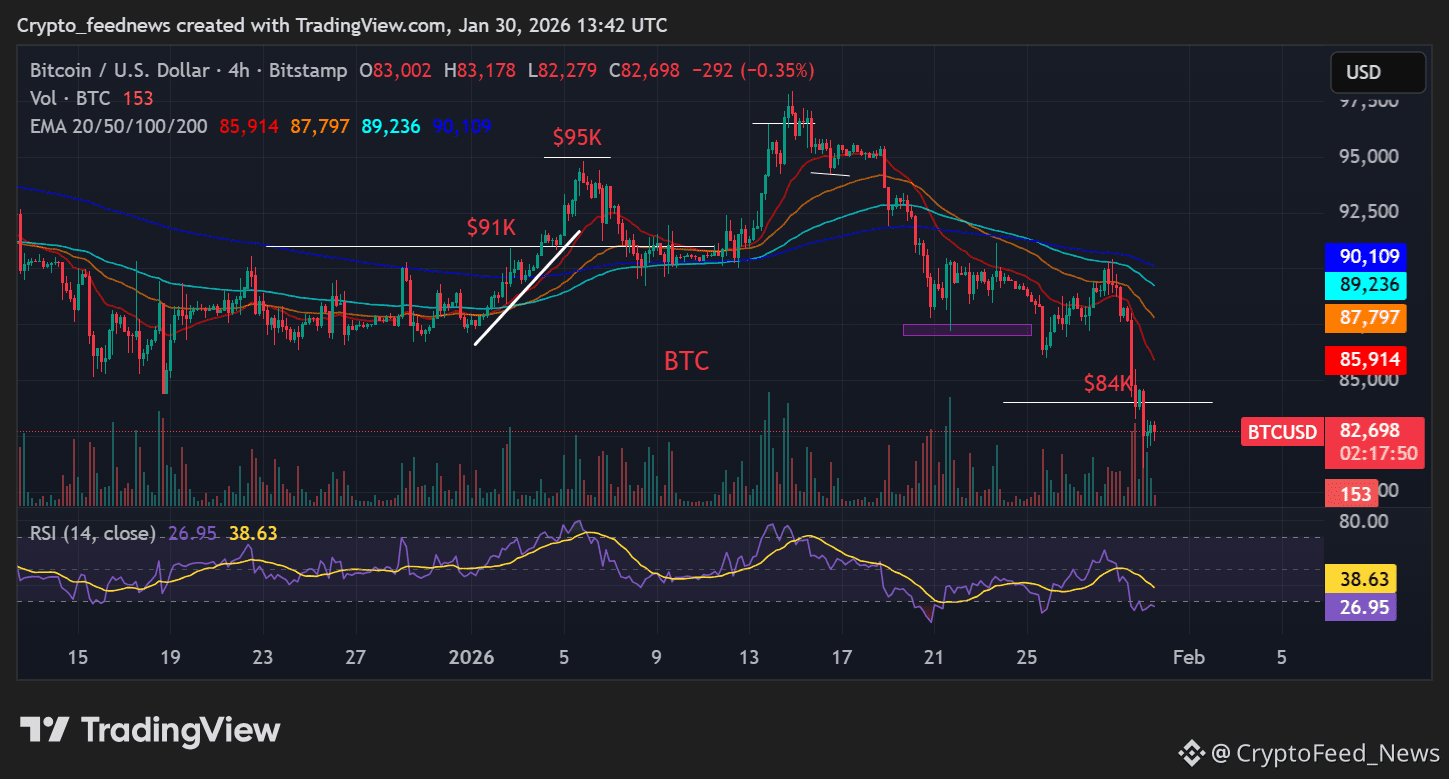Click date 23 on the time axis
1449x779 pixels.
coord(263,657)
